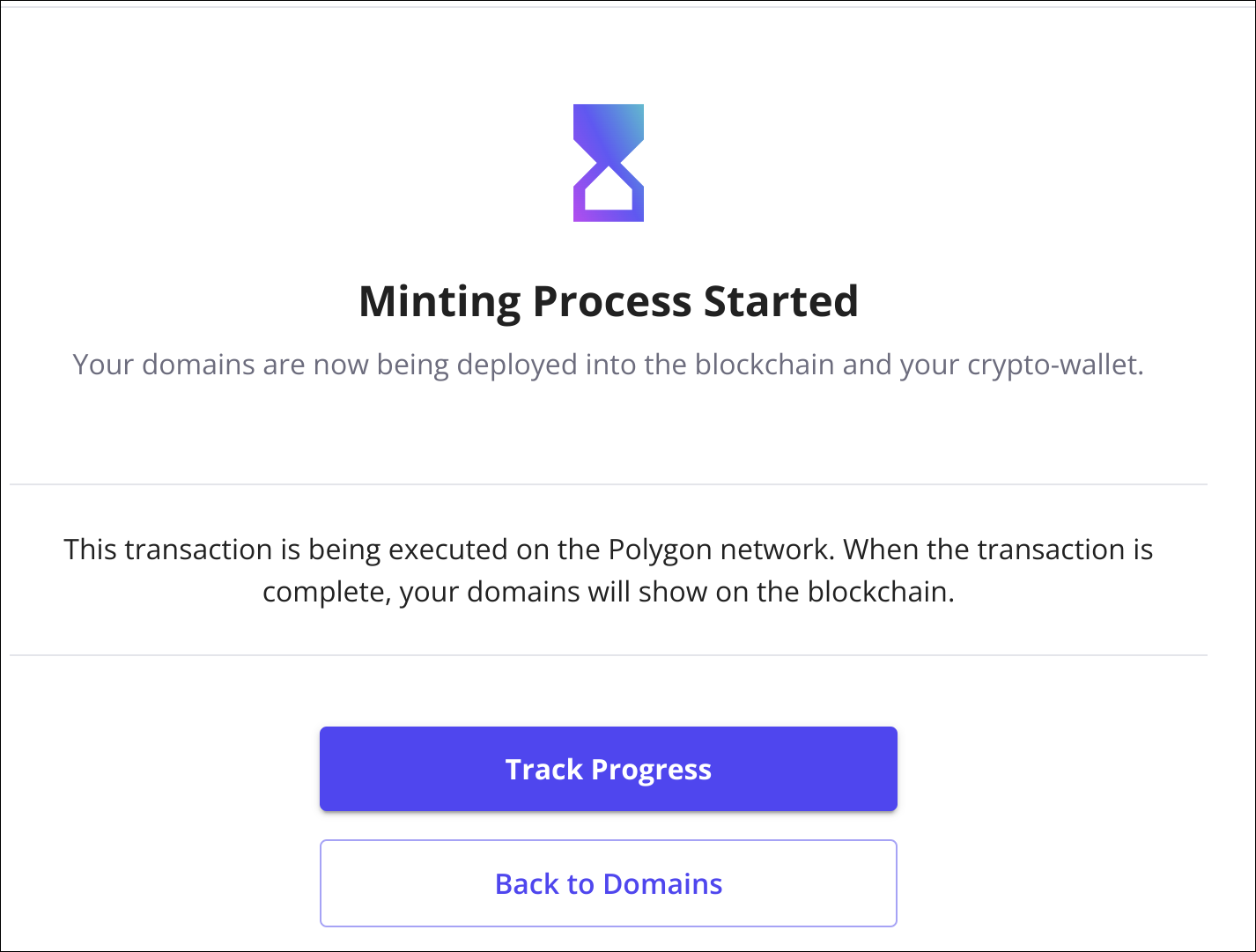Click the divider line above Track Progress
Viewport: 1256px width, 952px height.
point(609,655)
